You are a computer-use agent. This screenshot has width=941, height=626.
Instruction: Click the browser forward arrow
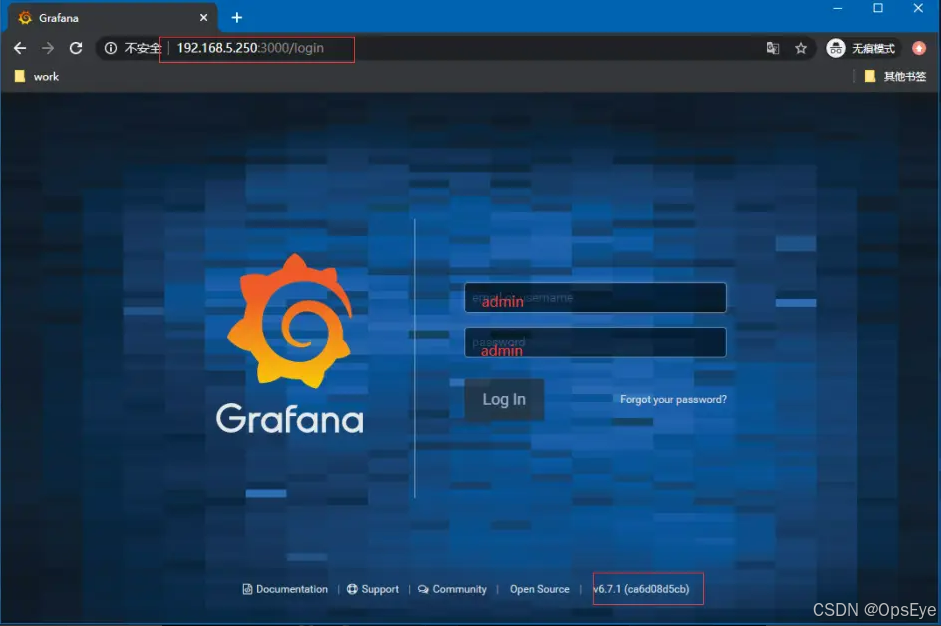(48, 48)
